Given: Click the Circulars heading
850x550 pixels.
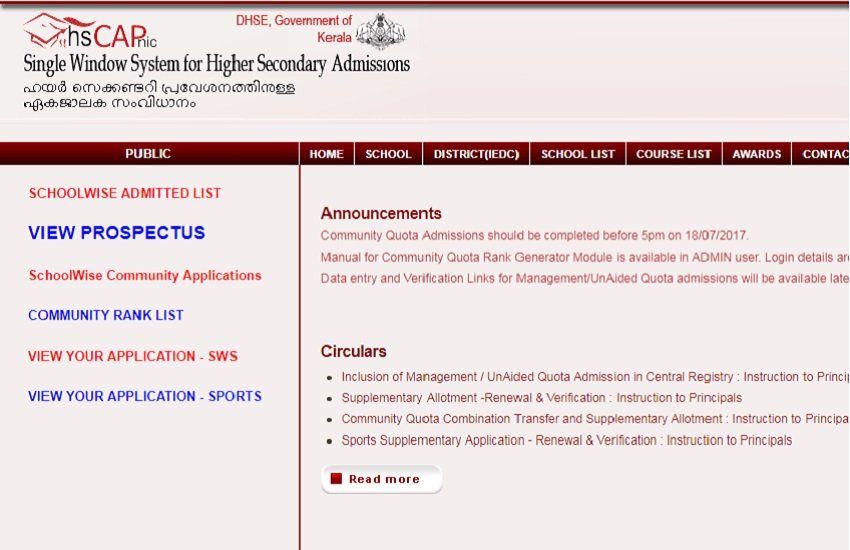Looking at the screenshot, I should 353,352.
